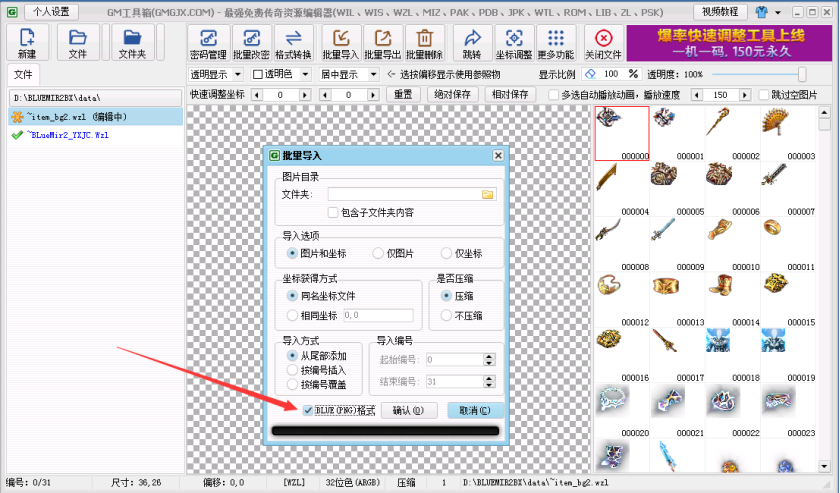Select 按编号插入 import method
This screenshot has height=493, width=840.
(292, 370)
